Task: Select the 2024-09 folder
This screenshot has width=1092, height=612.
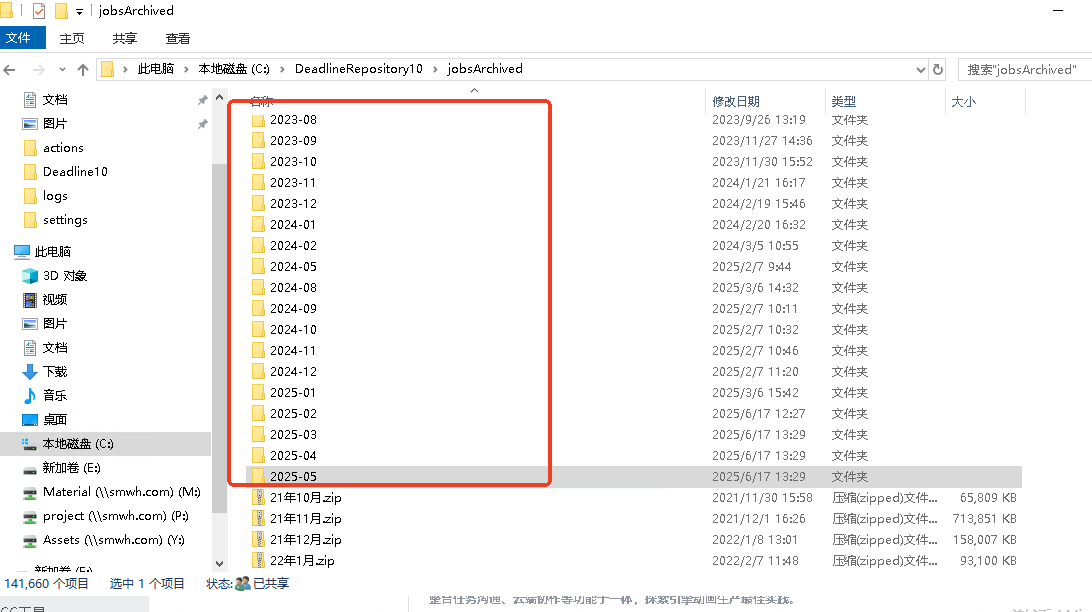Action: pyautogui.click(x=293, y=308)
